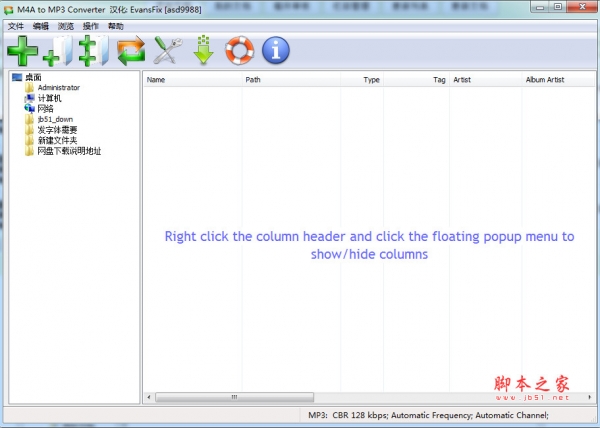Click the Add Folder Tree icon with two pluses

pyautogui.click(x=93, y=50)
